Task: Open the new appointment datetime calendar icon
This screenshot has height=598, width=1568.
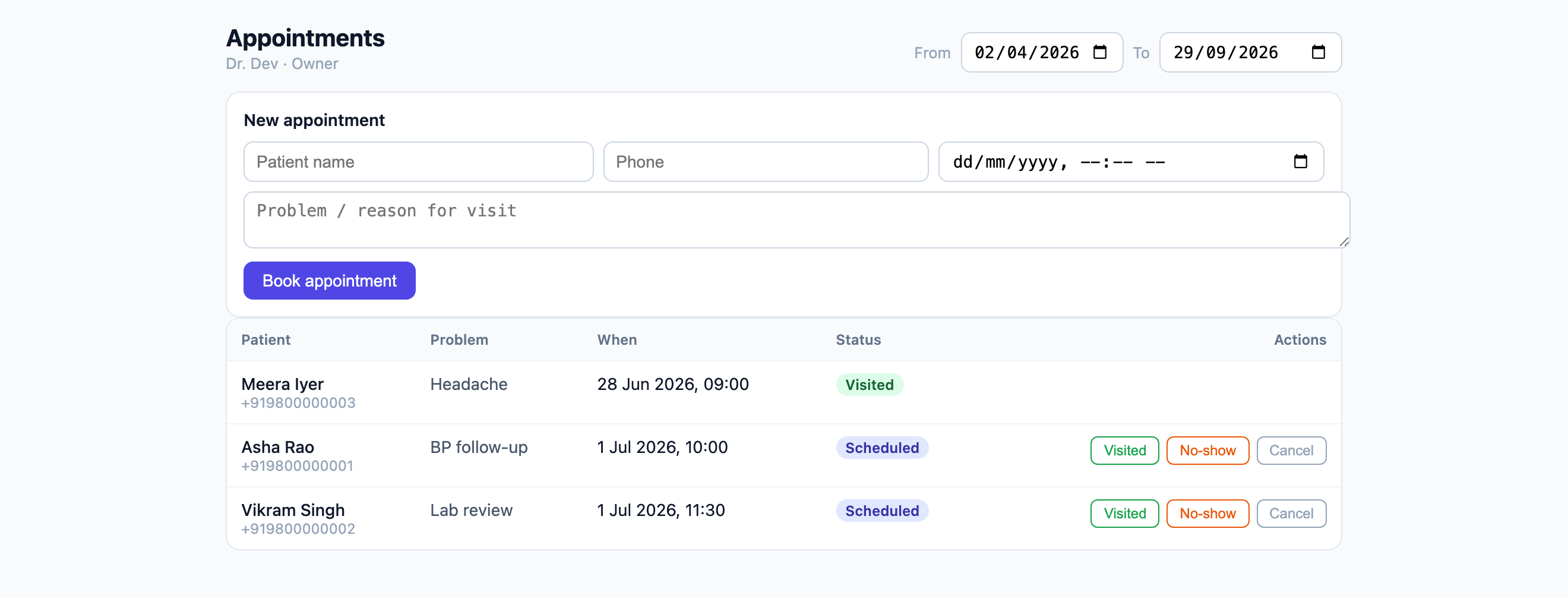Action: point(1300,161)
